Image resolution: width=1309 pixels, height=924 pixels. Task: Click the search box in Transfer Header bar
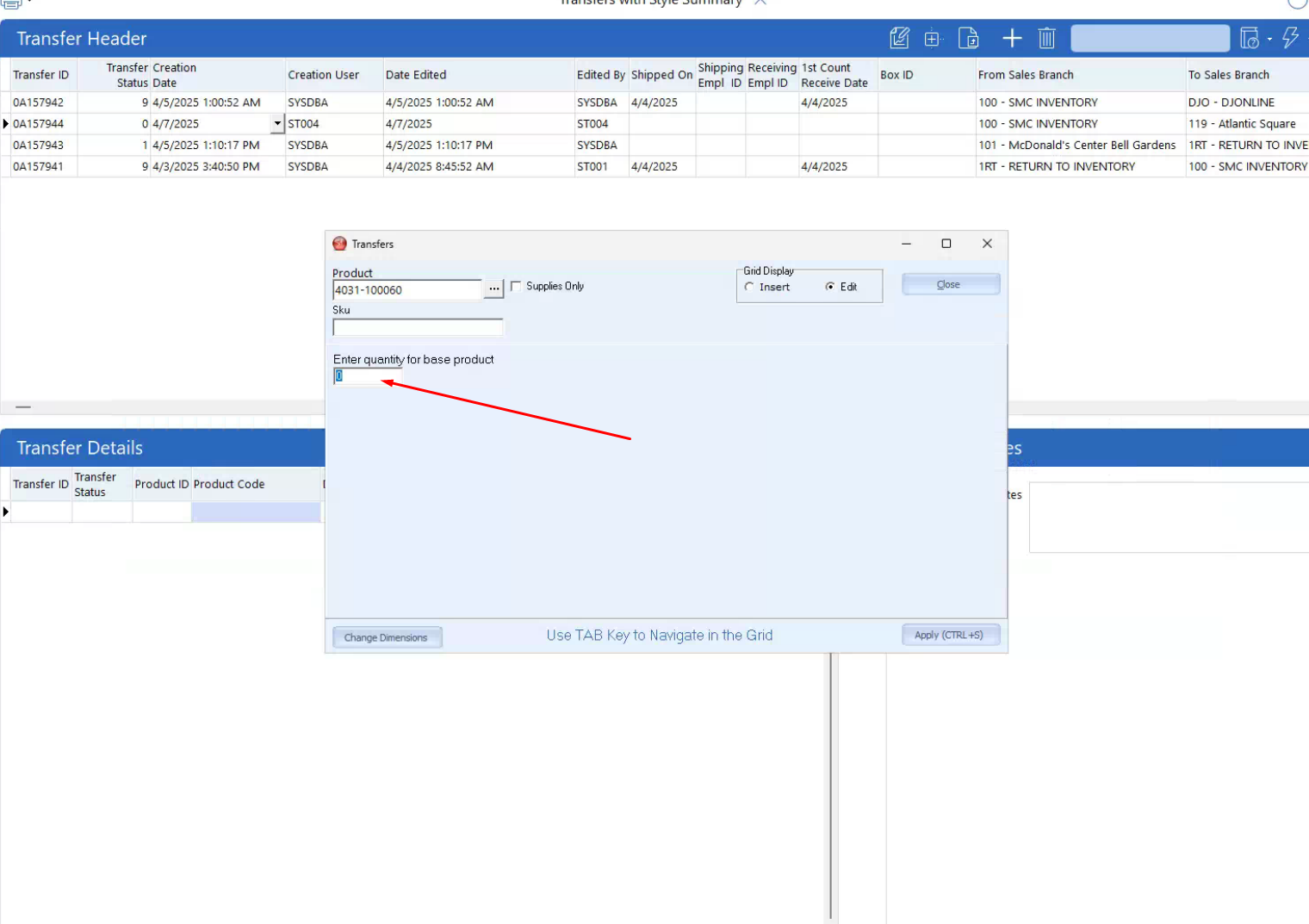tap(1150, 38)
